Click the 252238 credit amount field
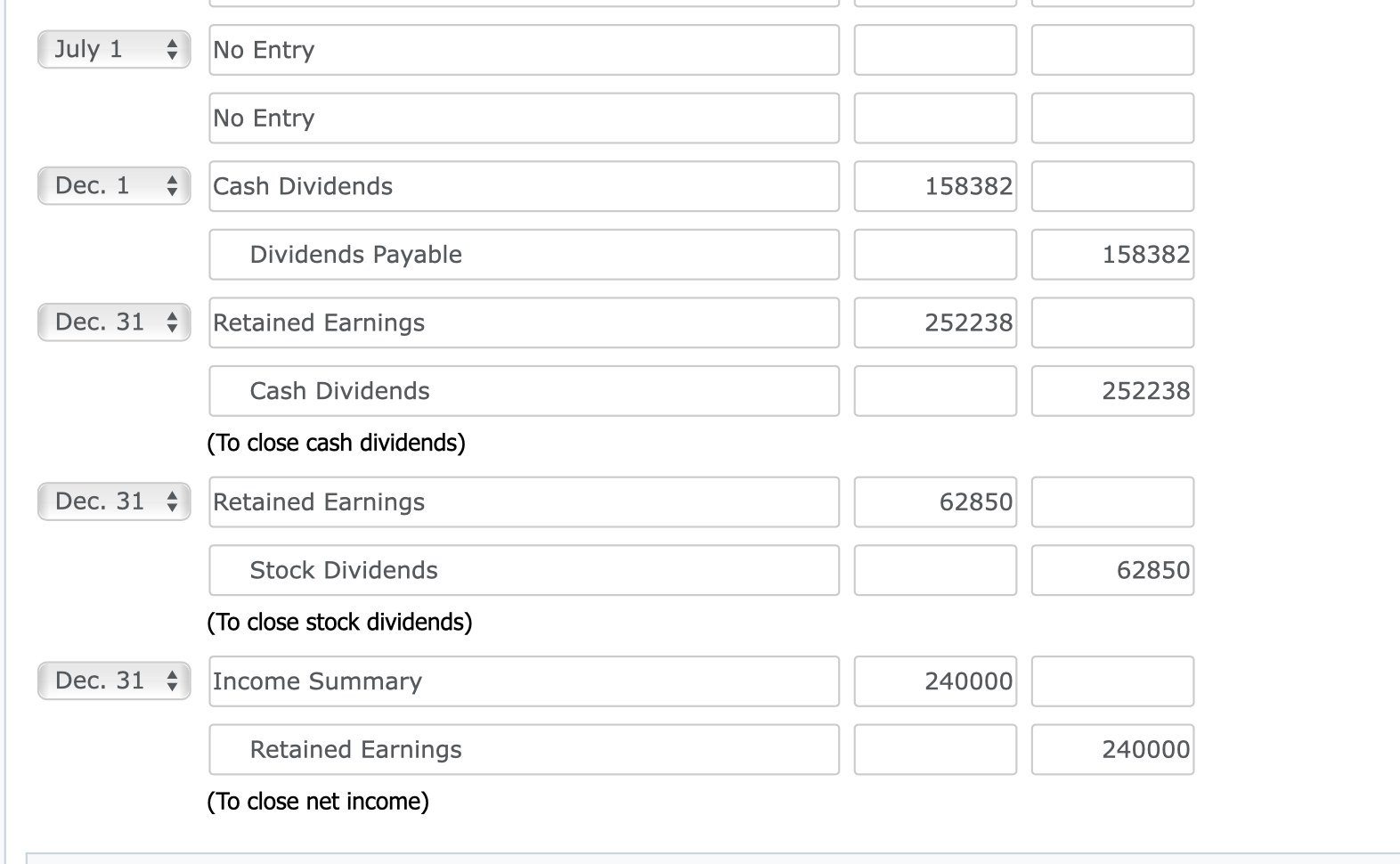Viewport: 1400px width, 864px height. pyautogui.click(x=1111, y=390)
